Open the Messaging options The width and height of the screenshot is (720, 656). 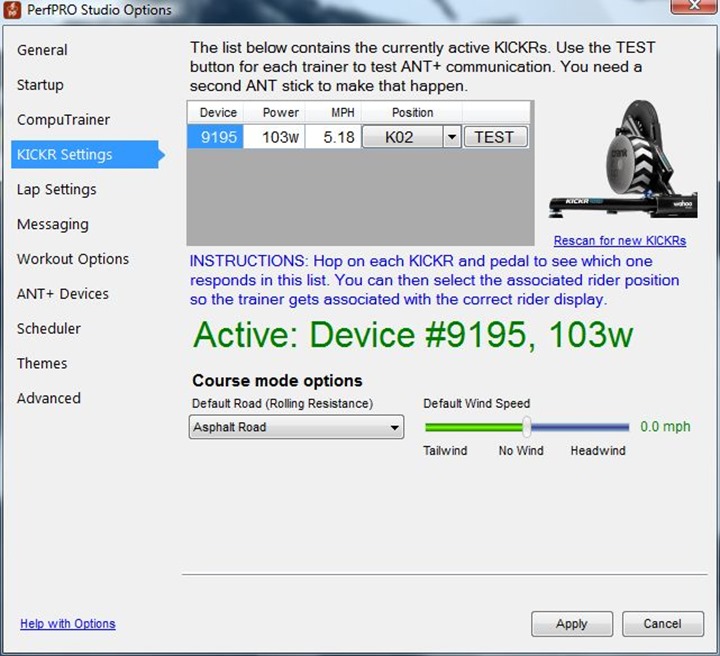point(53,224)
